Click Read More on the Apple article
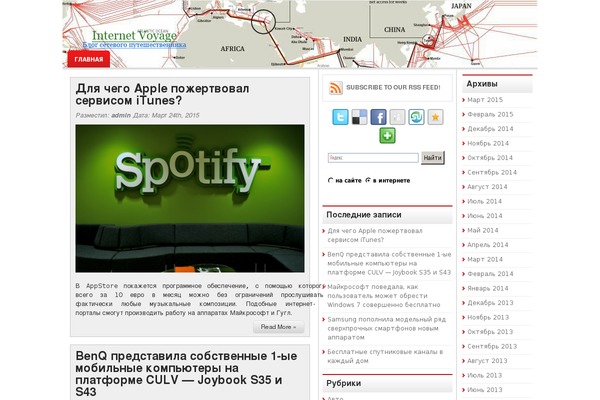This screenshot has height=400, width=600. click(x=279, y=327)
